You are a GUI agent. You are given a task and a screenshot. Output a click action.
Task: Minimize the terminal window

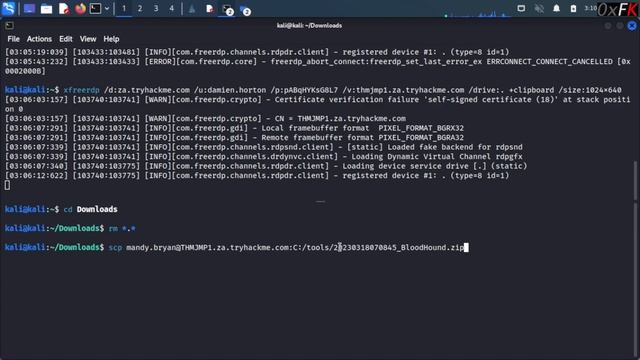pos(608,26)
